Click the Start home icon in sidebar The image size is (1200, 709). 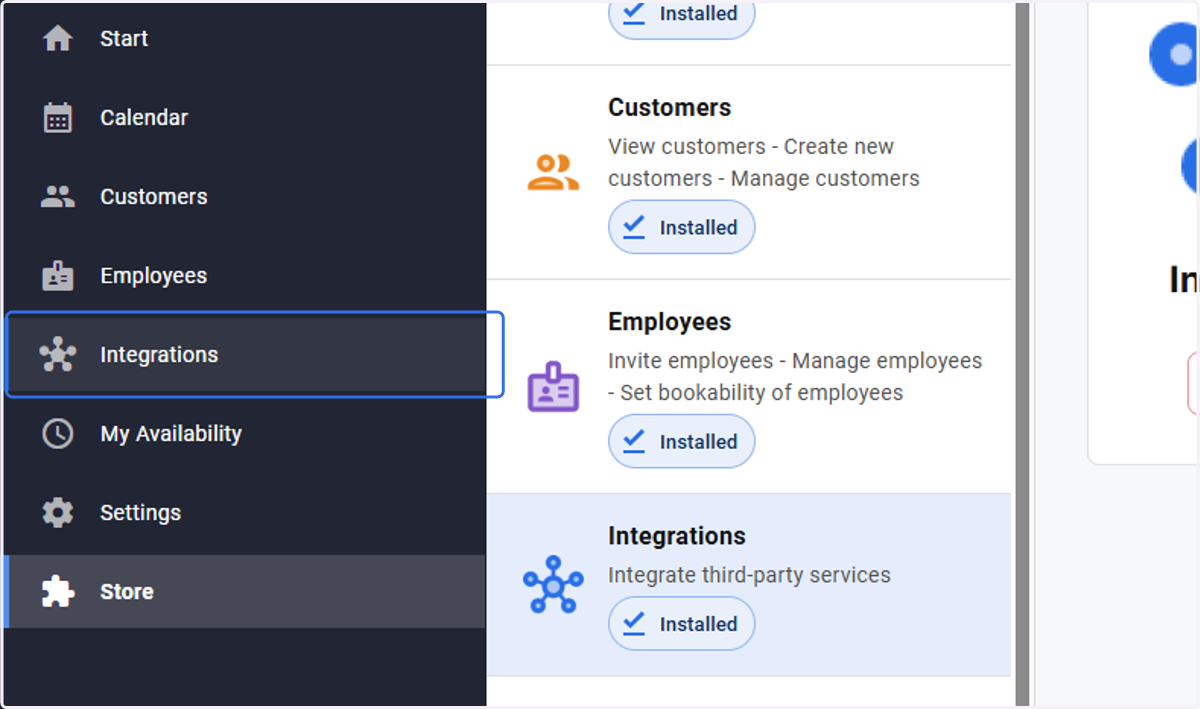58,39
